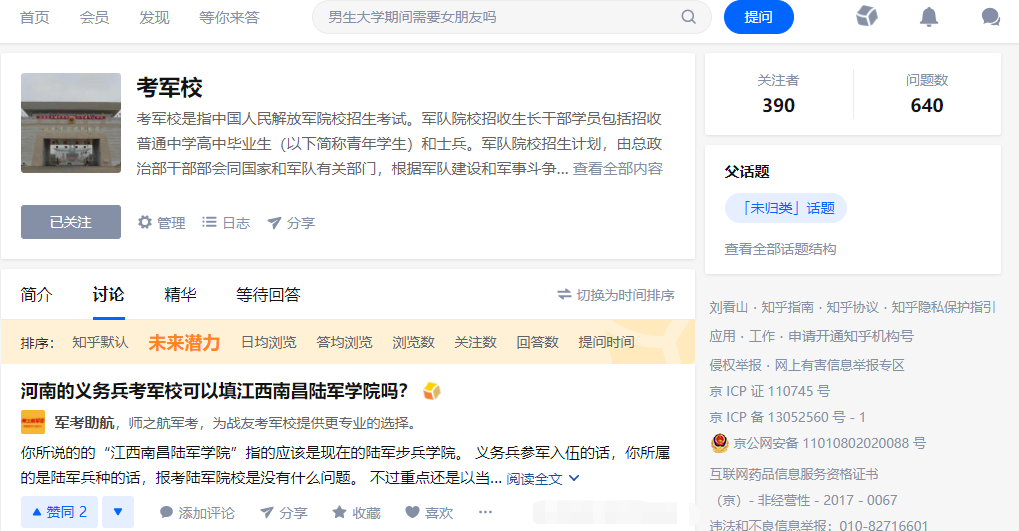Image resolution: width=1019 pixels, height=531 pixels.
Task: Open 知乎指南 footer link
Action: tap(787, 307)
